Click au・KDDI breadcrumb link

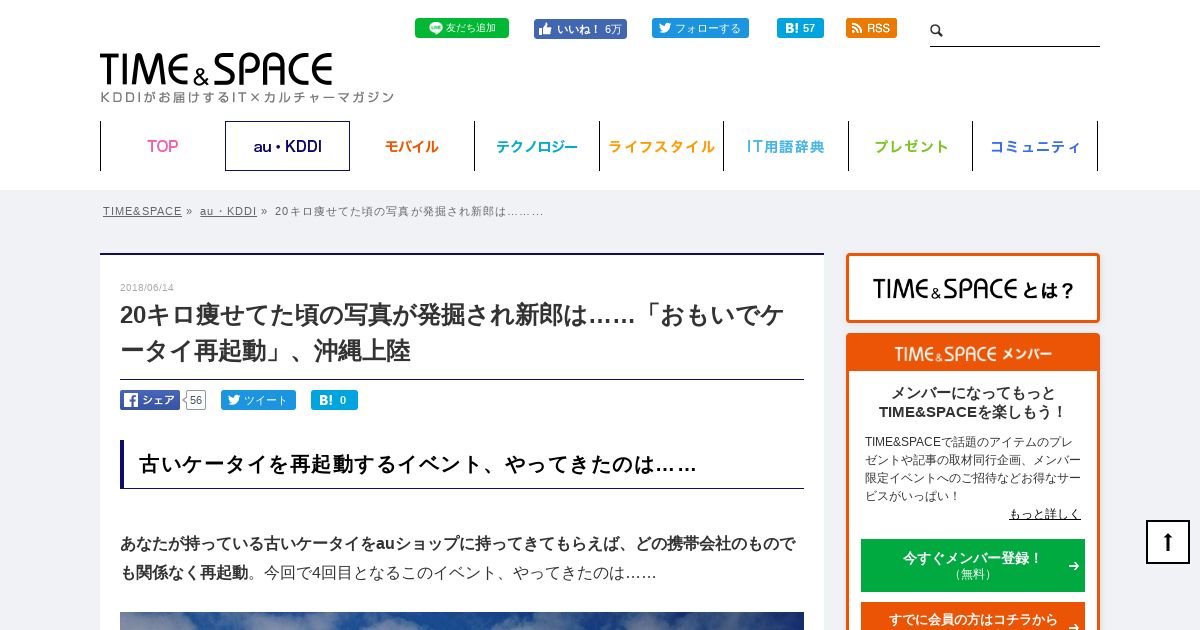click(228, 211)
